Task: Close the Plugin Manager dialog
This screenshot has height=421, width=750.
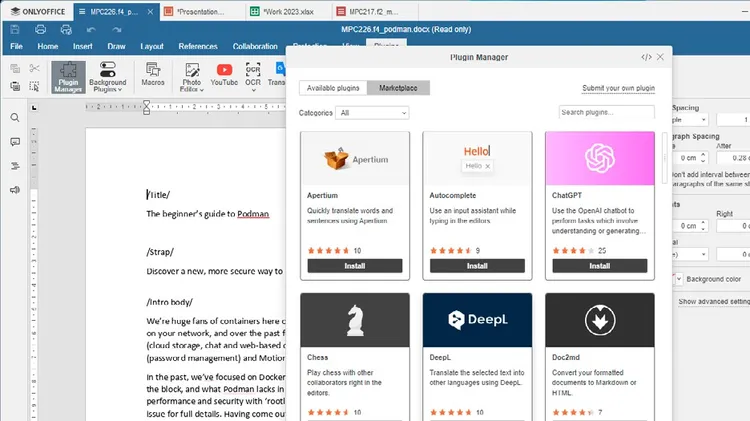Action: 660,57
